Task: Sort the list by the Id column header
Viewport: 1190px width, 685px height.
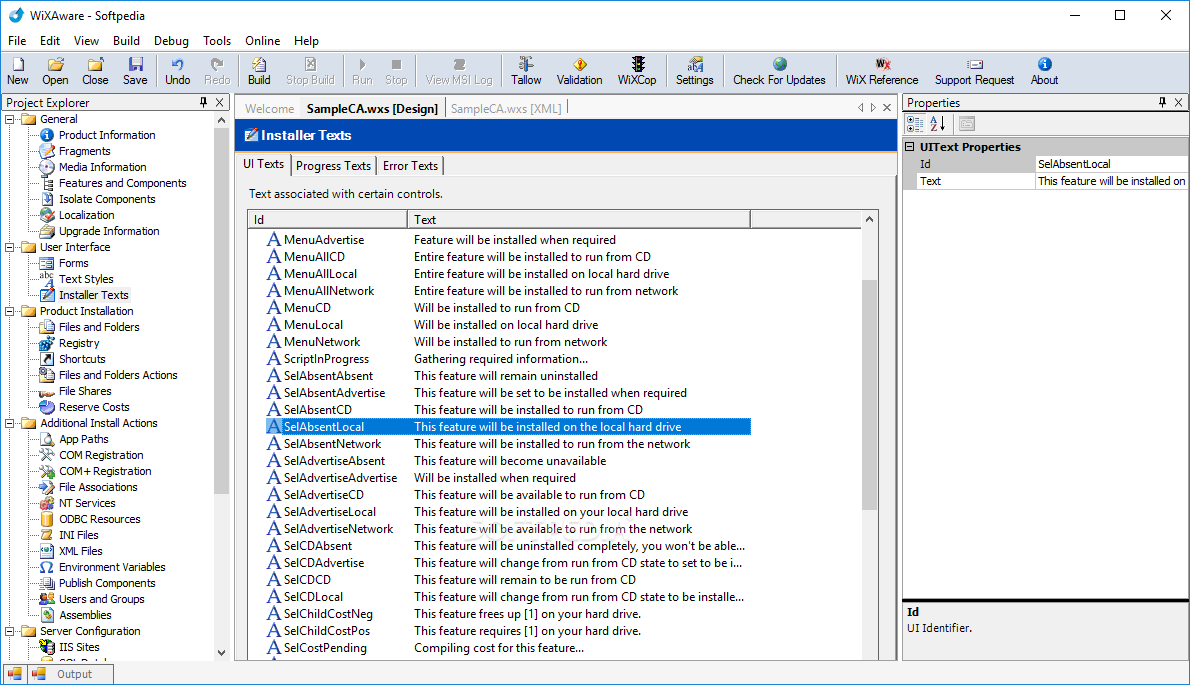Action: [328, 219]
